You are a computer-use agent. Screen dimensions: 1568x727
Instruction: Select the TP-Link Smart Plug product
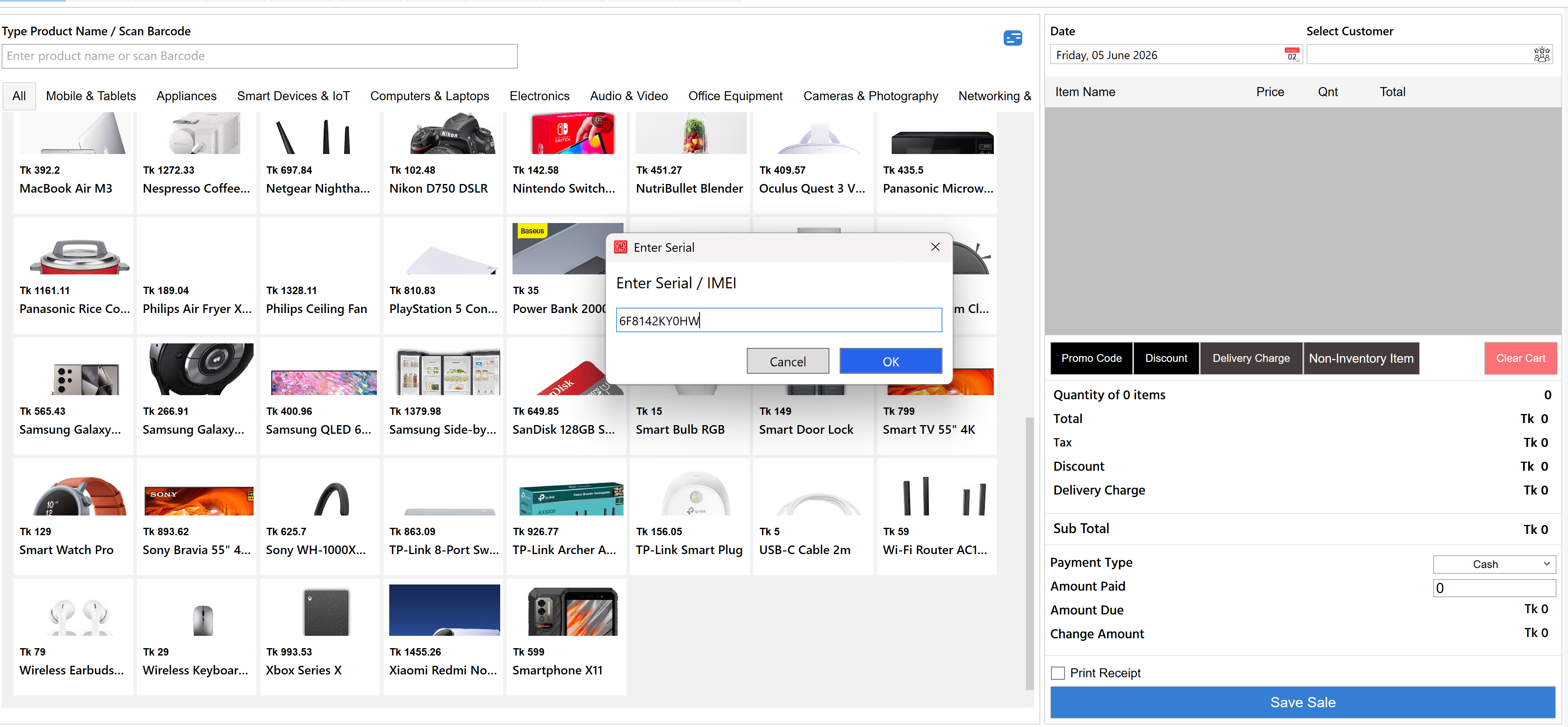[x=690, y=517]
